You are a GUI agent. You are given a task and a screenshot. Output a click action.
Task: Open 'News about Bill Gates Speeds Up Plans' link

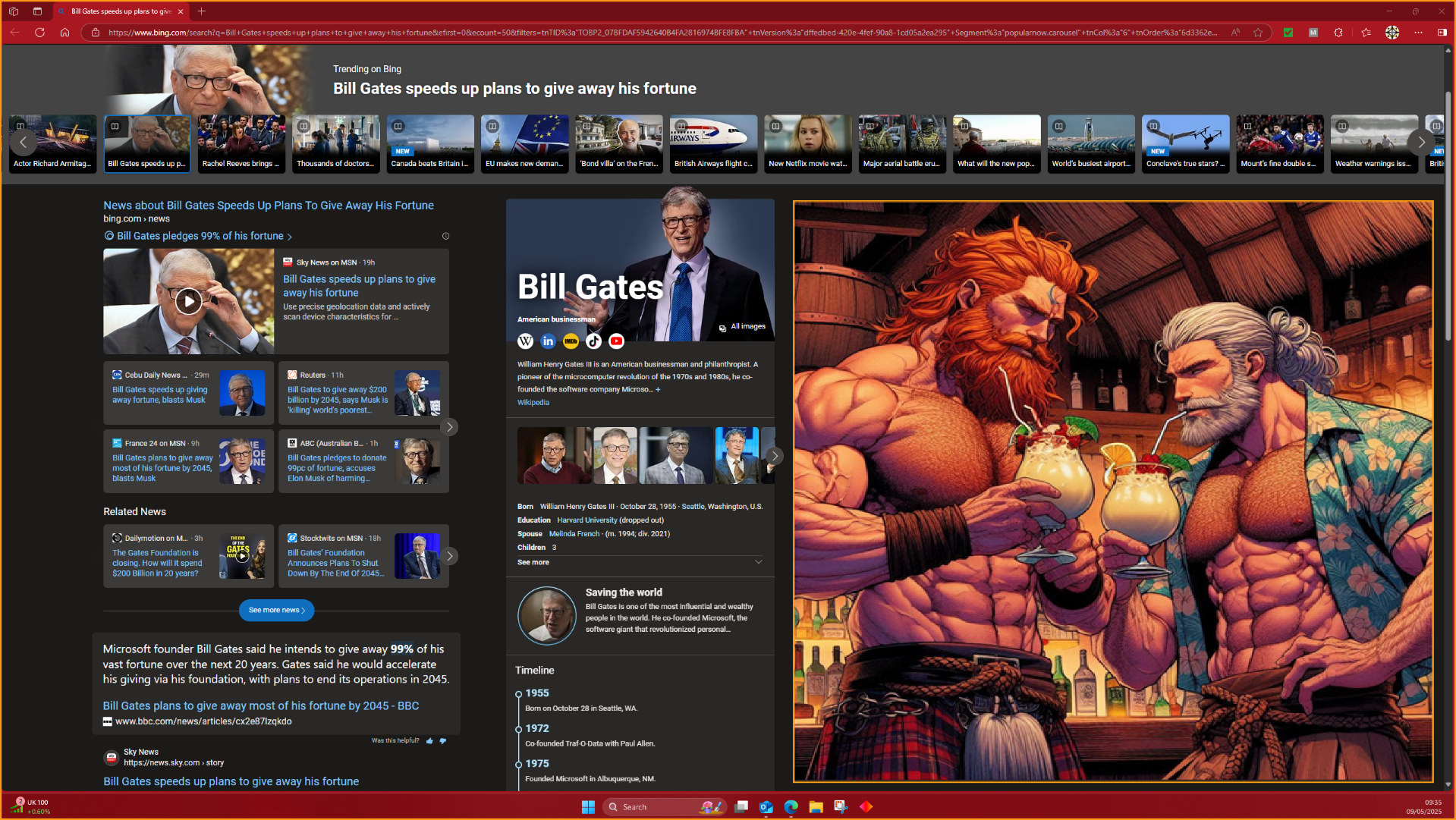pyautogui.click(x=269, y=206)
